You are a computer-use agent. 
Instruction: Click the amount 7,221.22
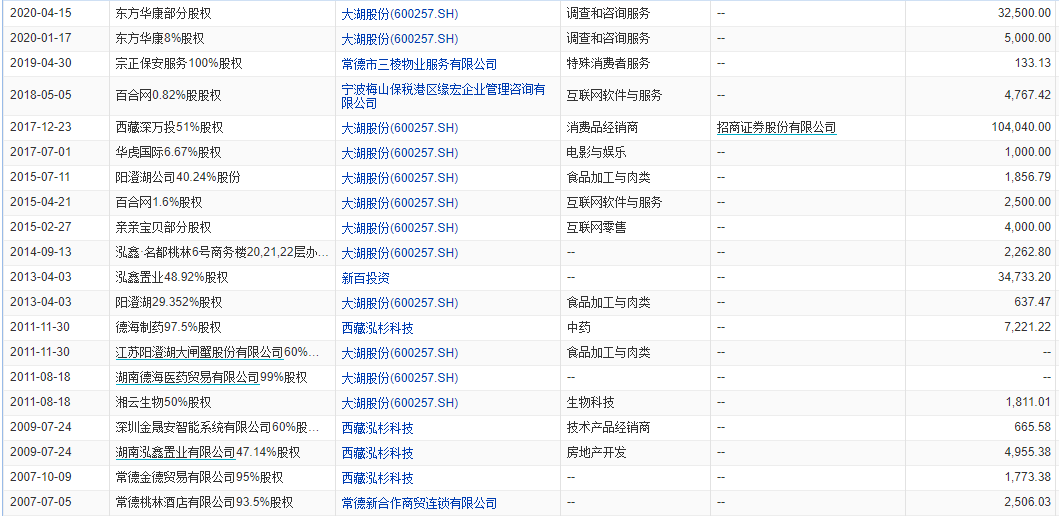pyautogui.click(x=1027, y=328)
